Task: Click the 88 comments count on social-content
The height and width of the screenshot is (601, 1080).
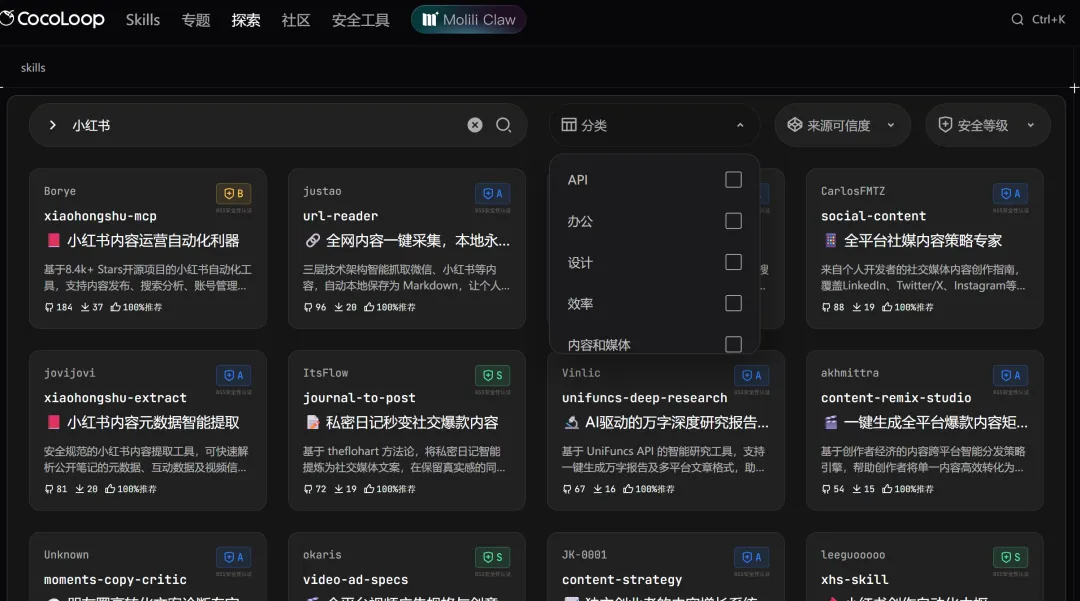Action: point(833,307)
